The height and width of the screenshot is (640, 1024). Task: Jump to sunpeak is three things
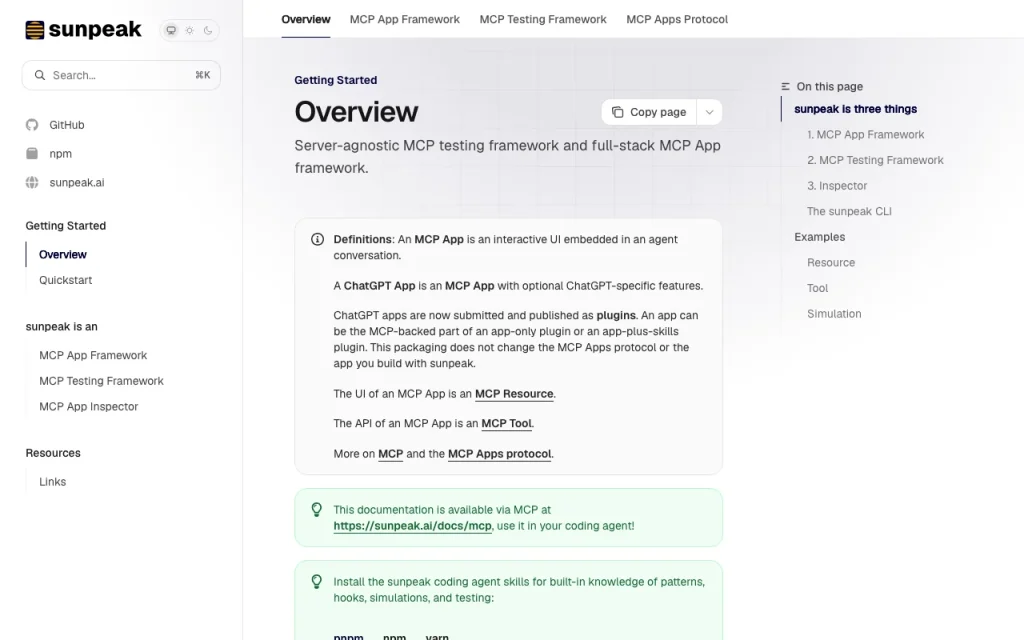coord(856,109)
